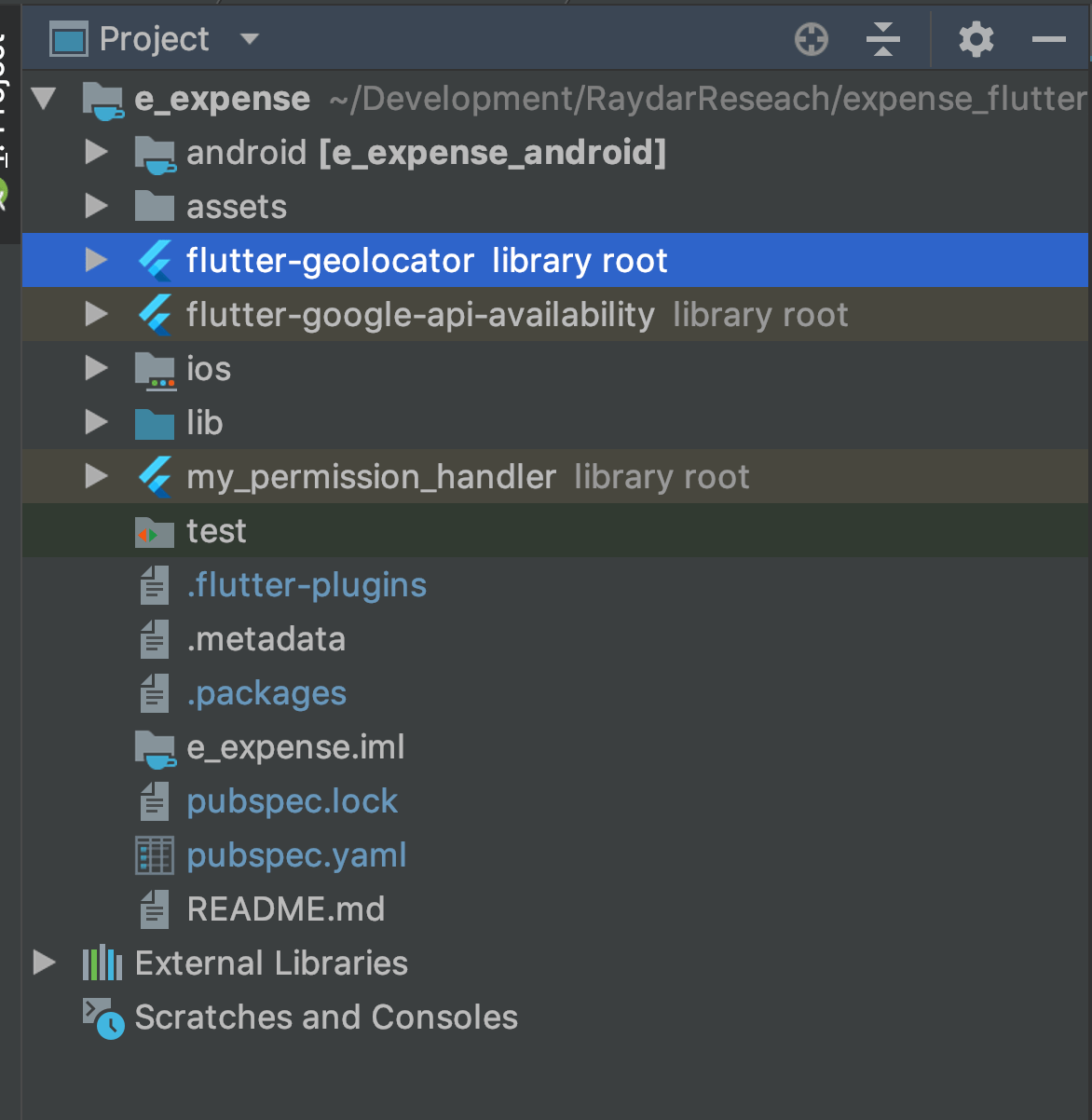This screenshot has height=1120, width=1092.
Task: Click the External Libraries icon
Action: tap(102, 963)
